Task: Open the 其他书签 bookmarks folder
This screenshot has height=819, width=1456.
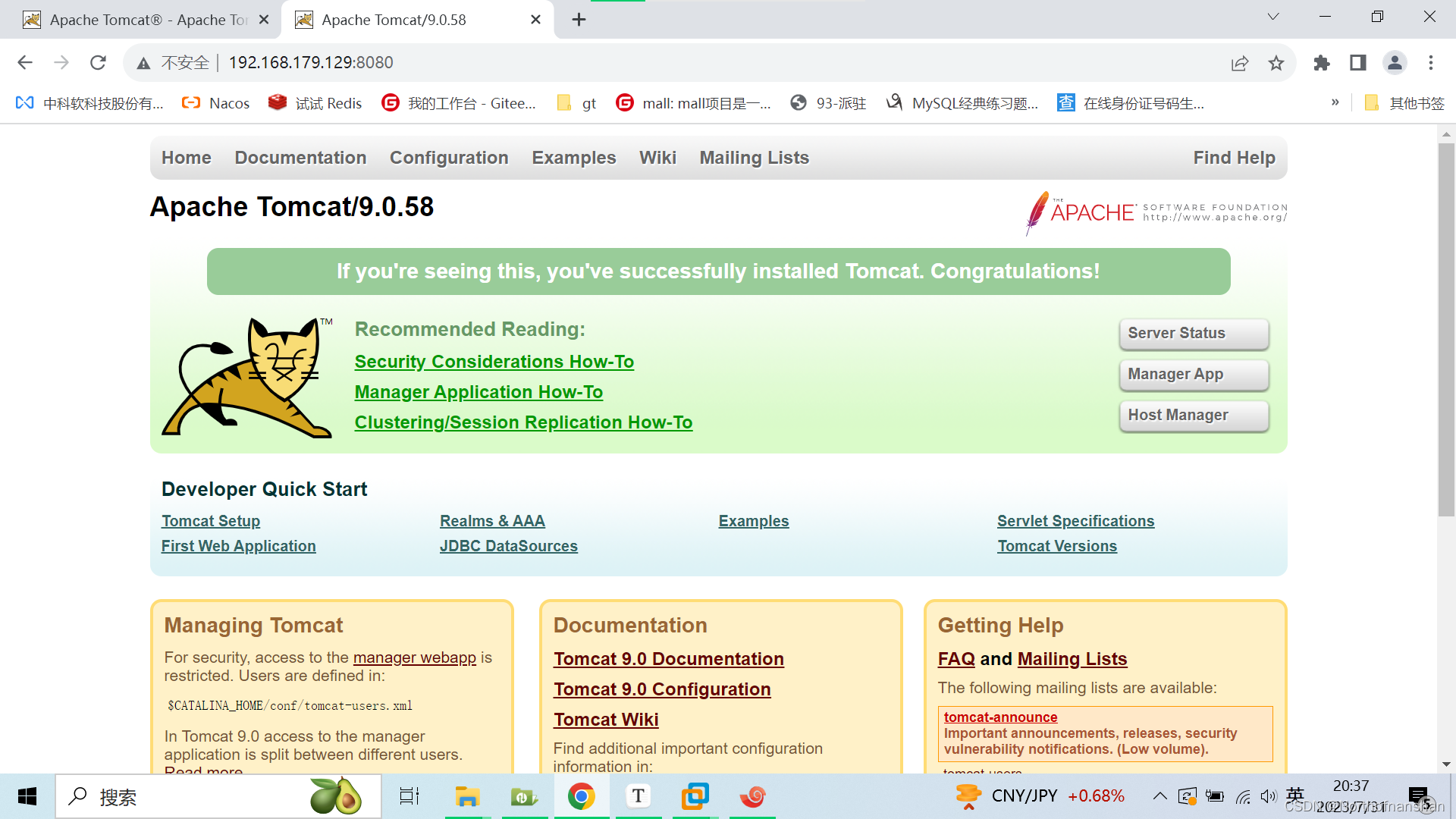Action: coord(1404,103)
